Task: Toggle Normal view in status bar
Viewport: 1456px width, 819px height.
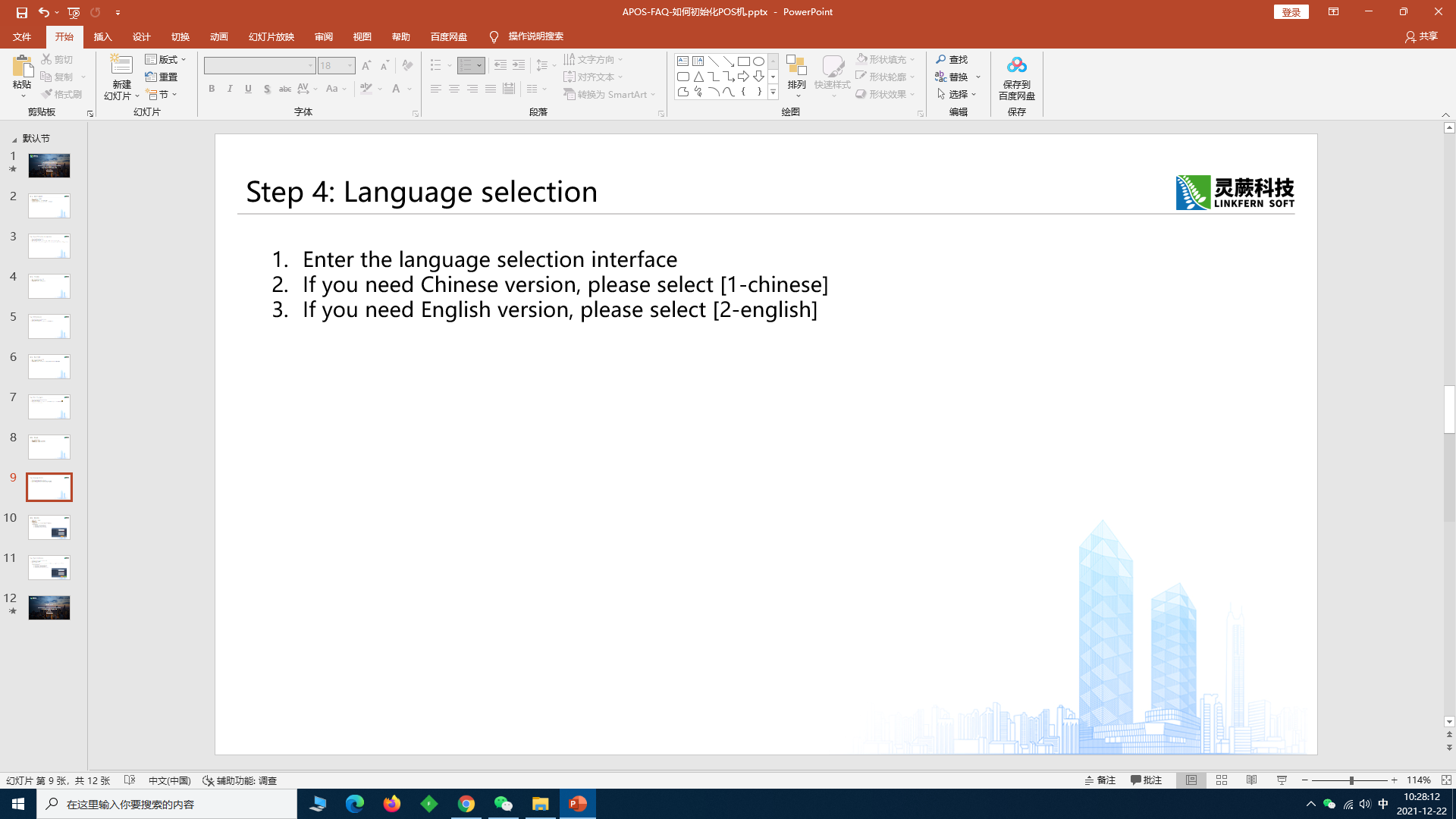Action: tap(1191, 780)
